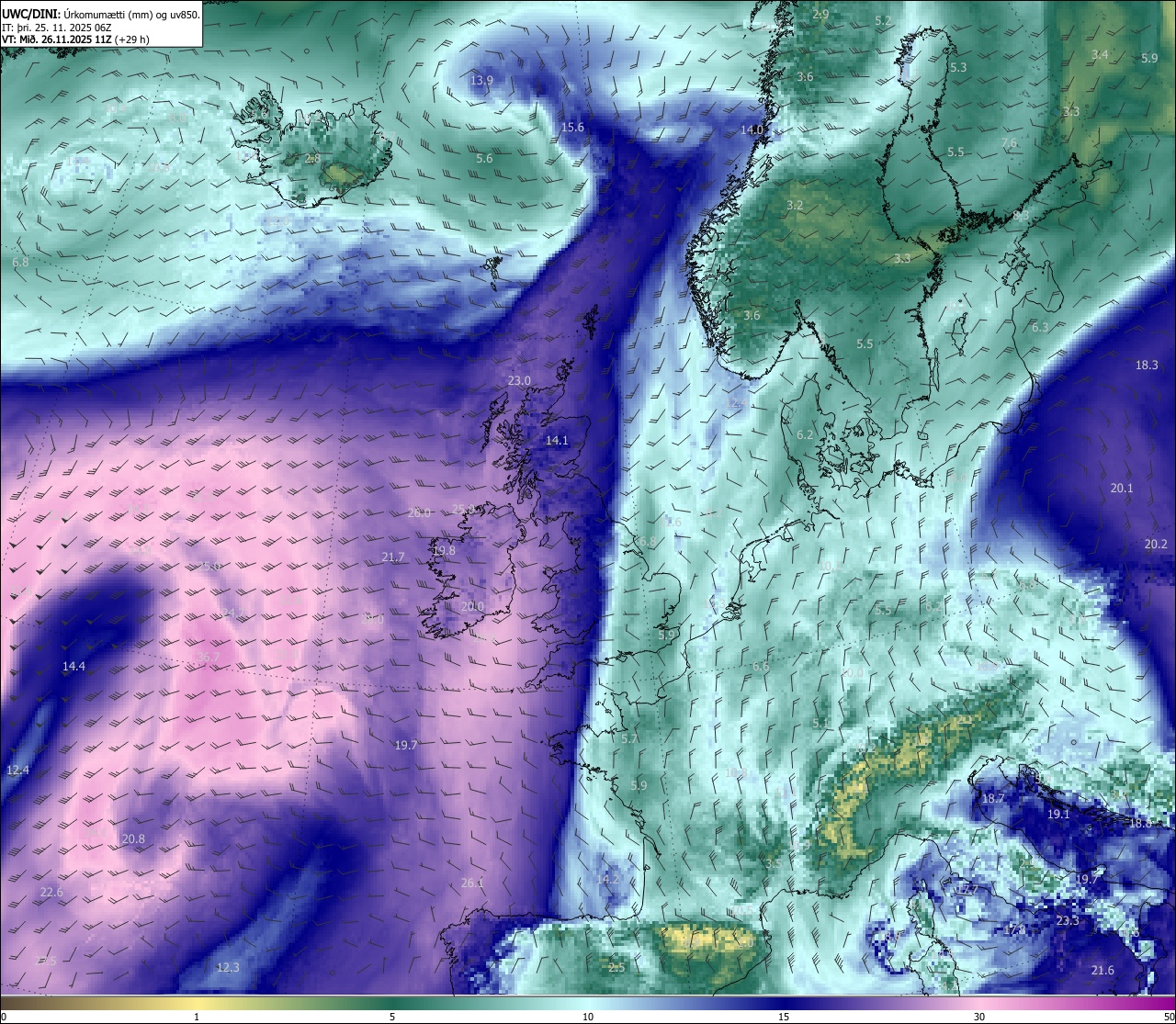Image resolution: width=1176 pixels, height=1024 pixels.
Task: Select the 5.6 value east of Iceland
Action: coord(484,159)
